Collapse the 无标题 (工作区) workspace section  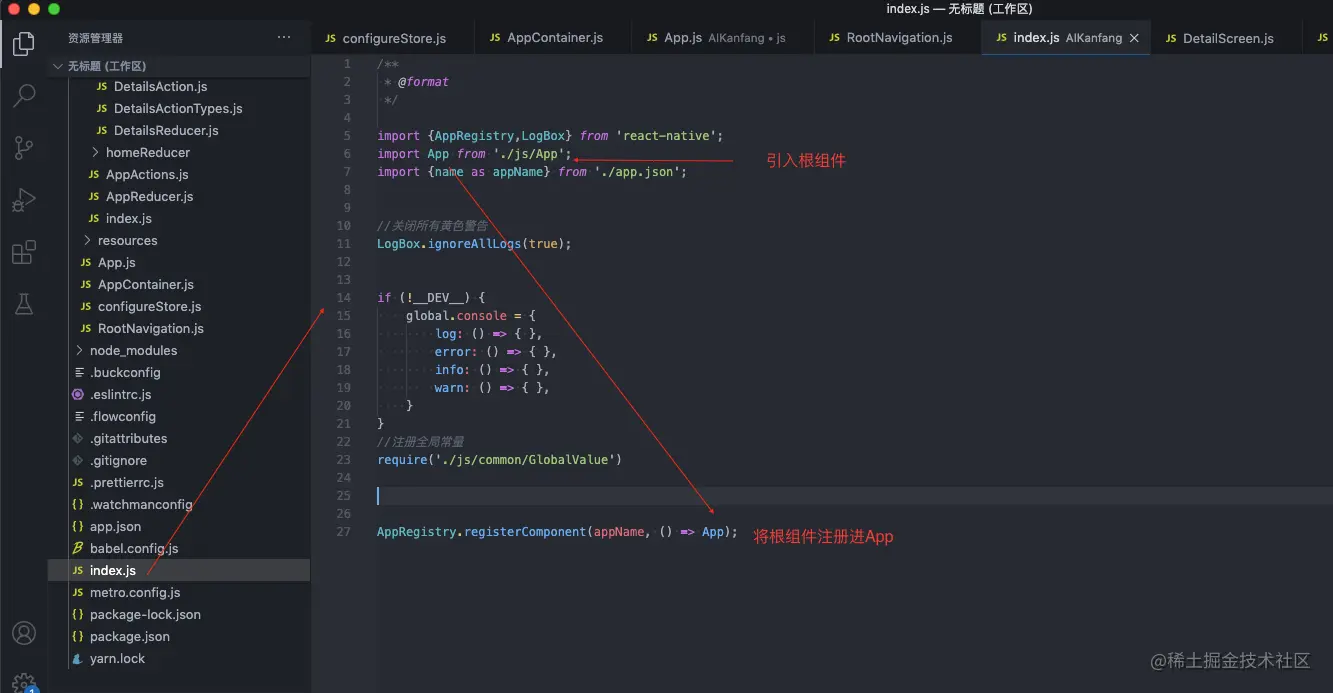tap(180, 66)
